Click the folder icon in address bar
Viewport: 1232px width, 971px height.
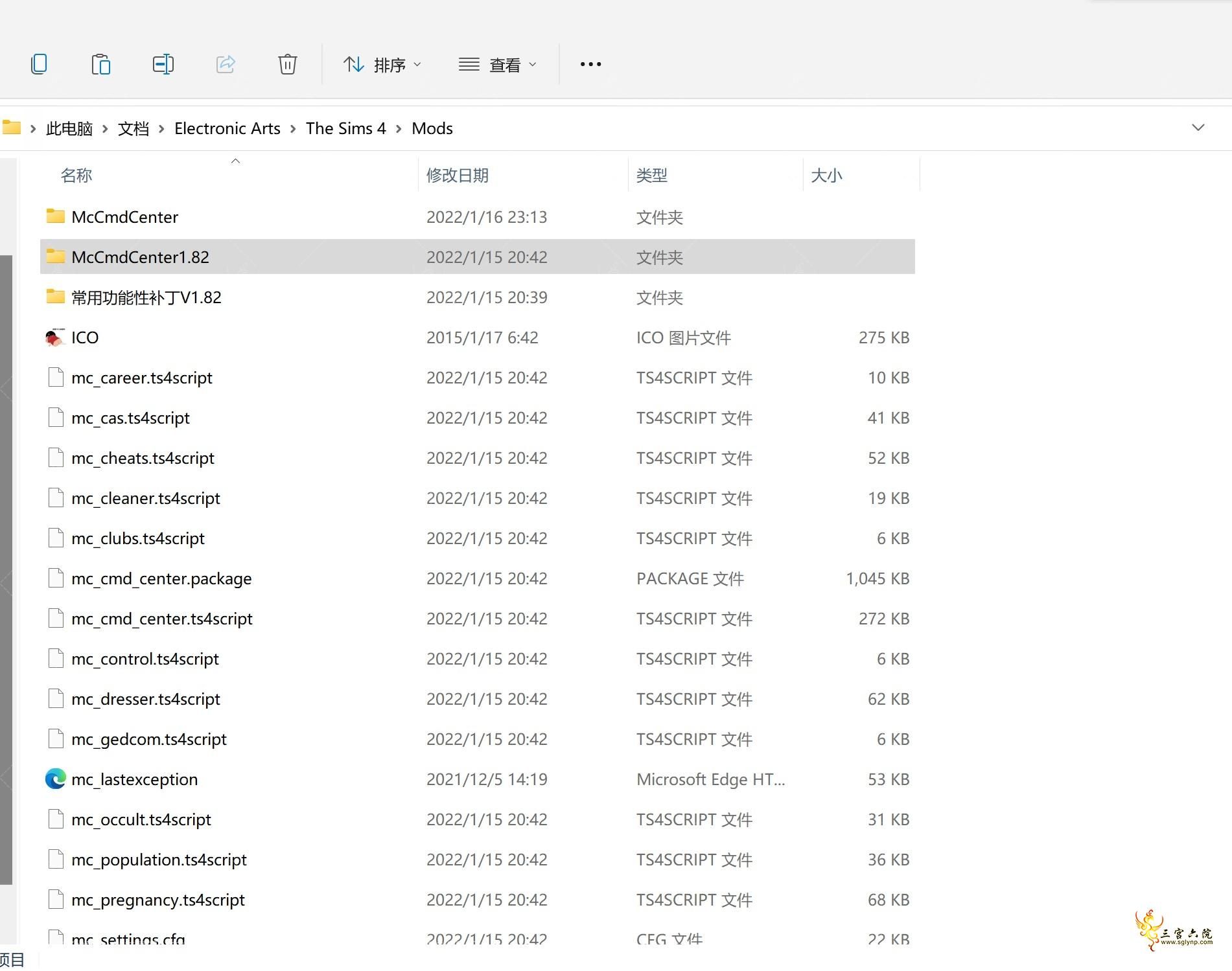click(x=12, y=127)
